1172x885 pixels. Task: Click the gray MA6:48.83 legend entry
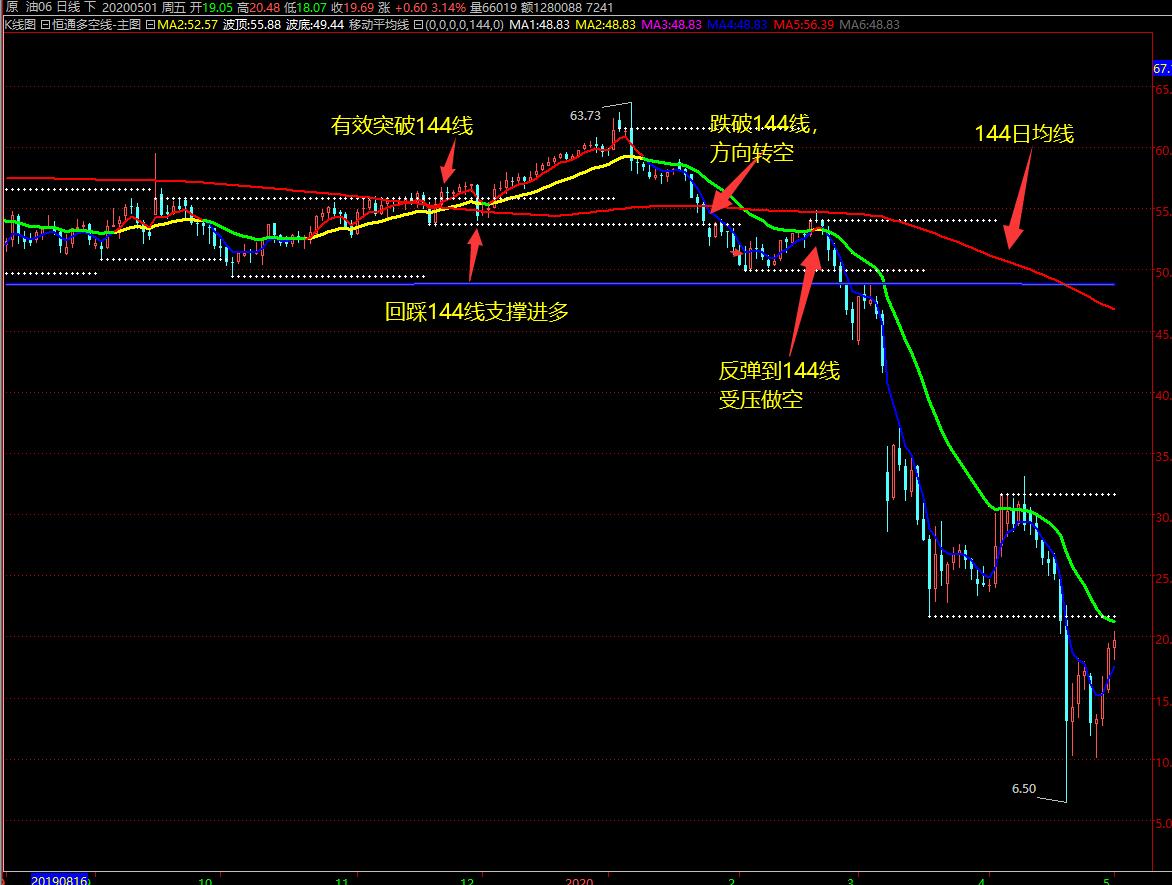pos(869,25)
